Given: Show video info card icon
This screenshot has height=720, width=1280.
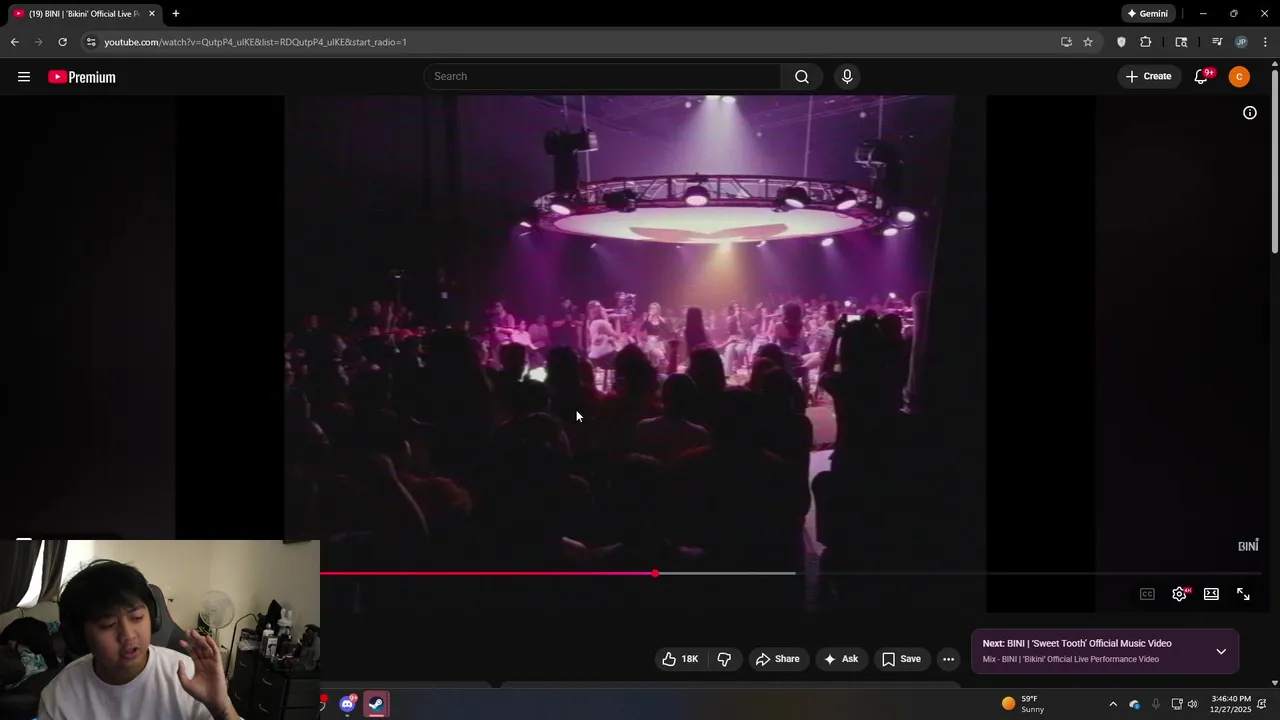Looking at the screenshot, I should 1250,113.
